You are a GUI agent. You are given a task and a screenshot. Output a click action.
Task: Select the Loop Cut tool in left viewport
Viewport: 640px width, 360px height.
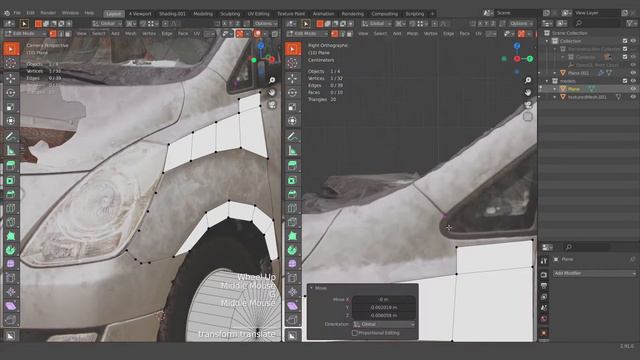(11, 209)
